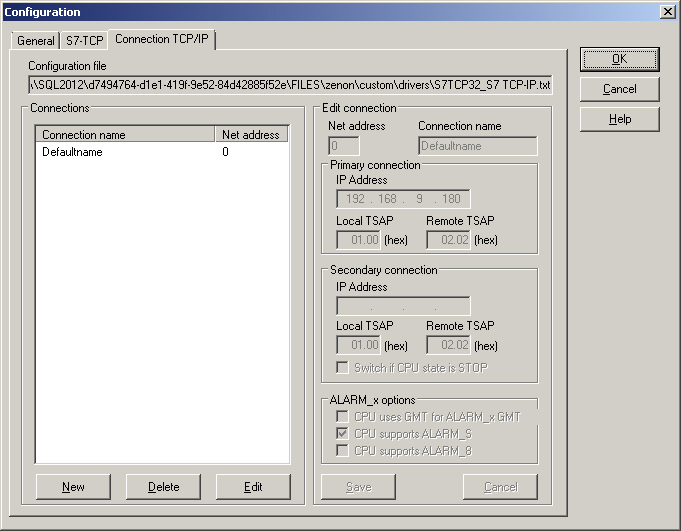The image size is (681, 531).
Task: Toggle CPU supports ALARM_S checkbox
Action: [x=344, y=434]
